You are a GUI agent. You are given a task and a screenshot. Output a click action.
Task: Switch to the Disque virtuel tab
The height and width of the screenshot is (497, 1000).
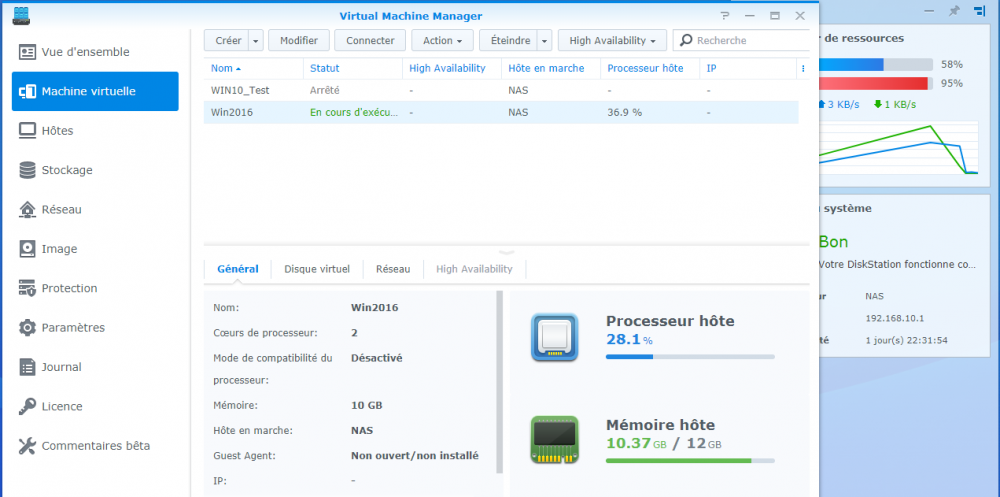[317, 269]
